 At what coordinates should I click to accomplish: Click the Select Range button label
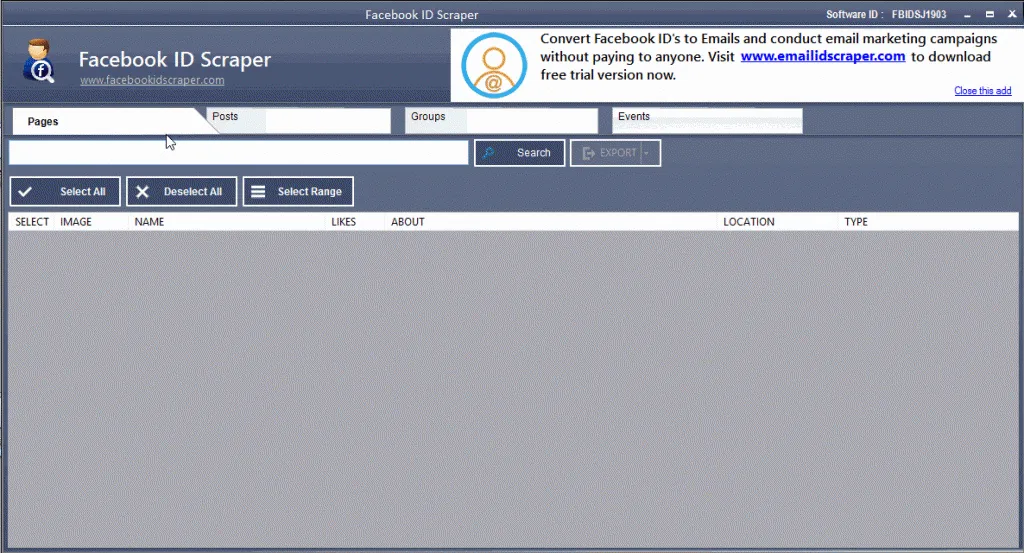coord(310,192)
